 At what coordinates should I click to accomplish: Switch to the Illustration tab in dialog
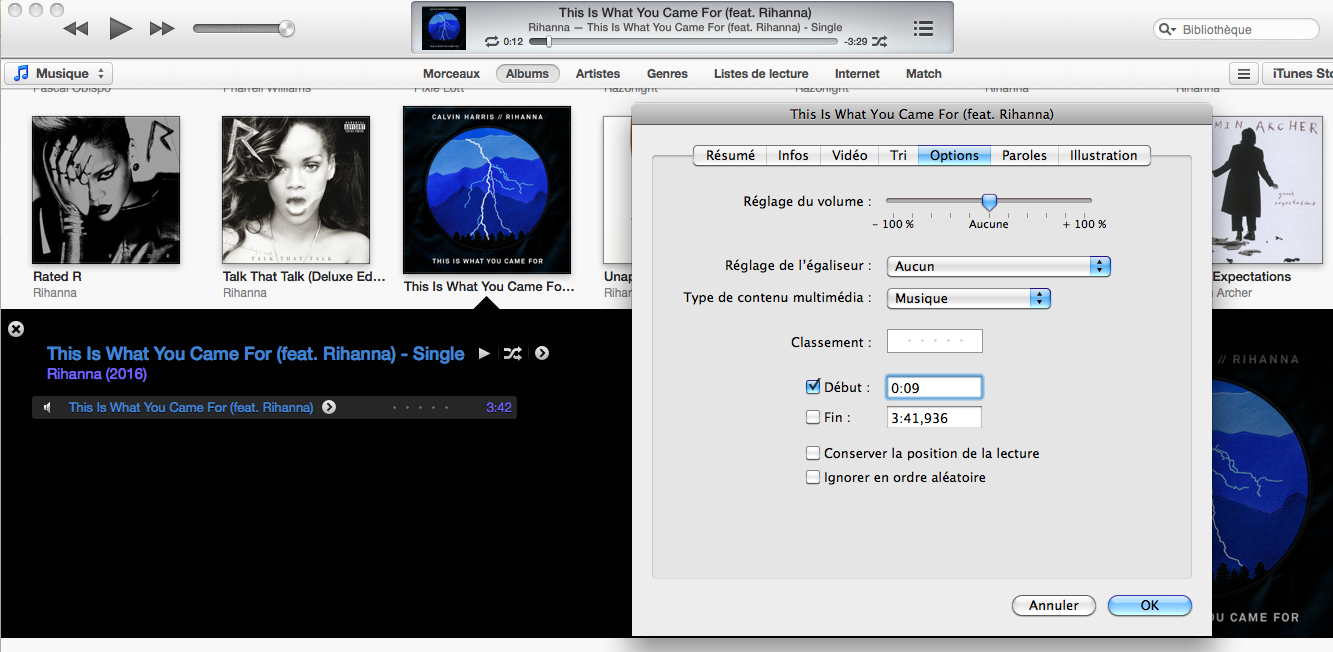tap(1104, 155)
